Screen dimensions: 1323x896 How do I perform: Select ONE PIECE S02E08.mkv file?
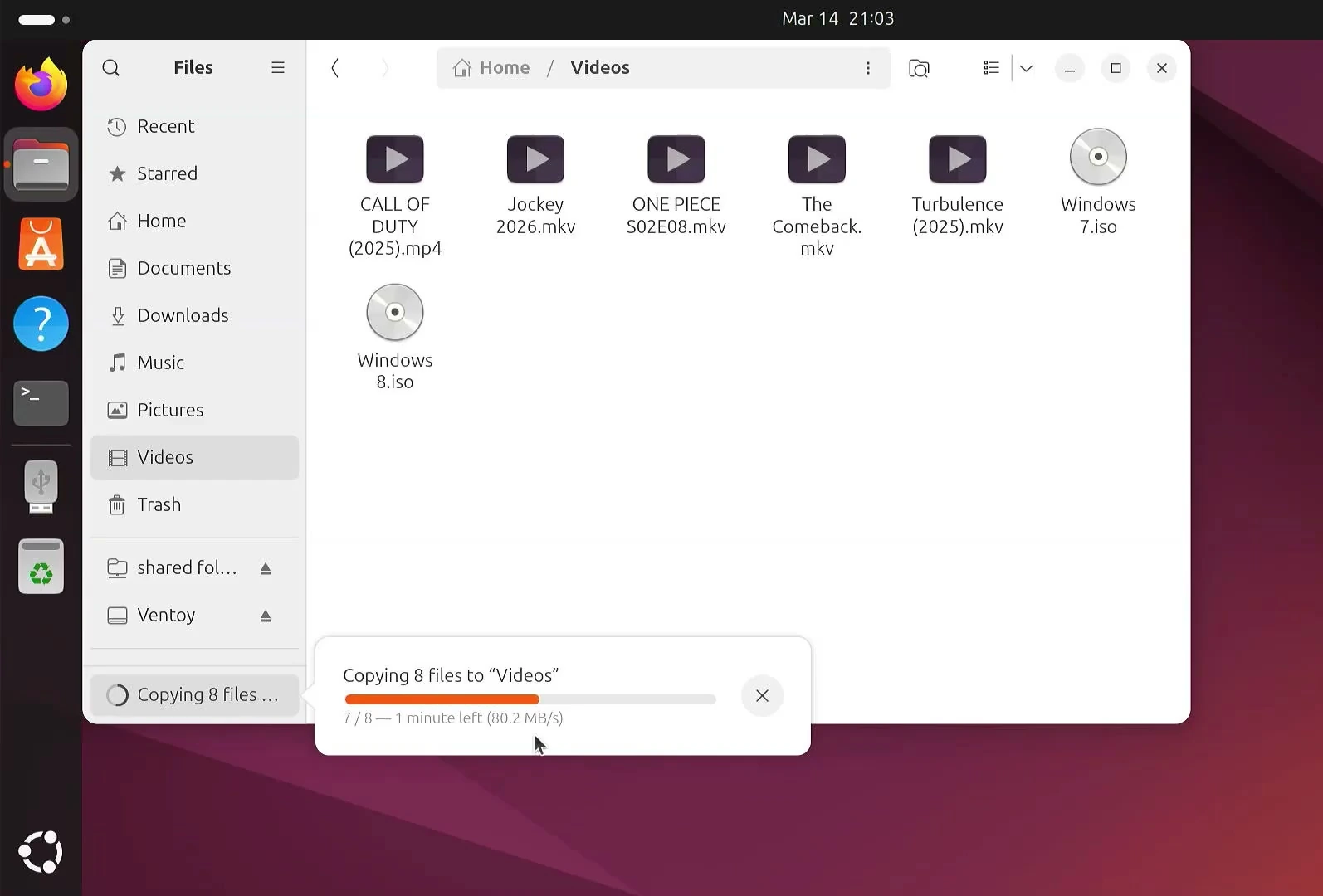(x=676, y=185)
